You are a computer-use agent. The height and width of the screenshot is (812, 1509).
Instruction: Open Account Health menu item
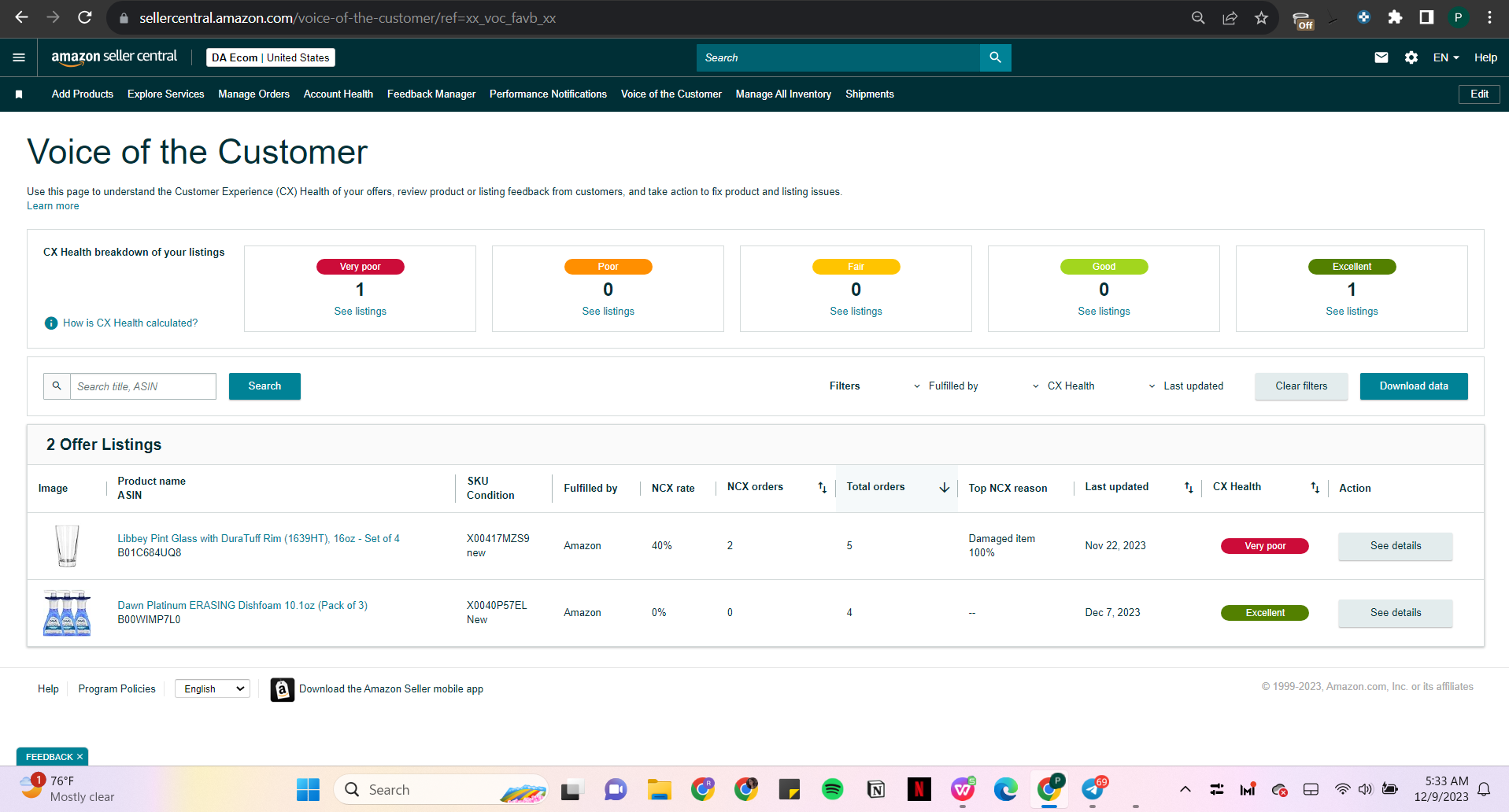coord(338,94)
